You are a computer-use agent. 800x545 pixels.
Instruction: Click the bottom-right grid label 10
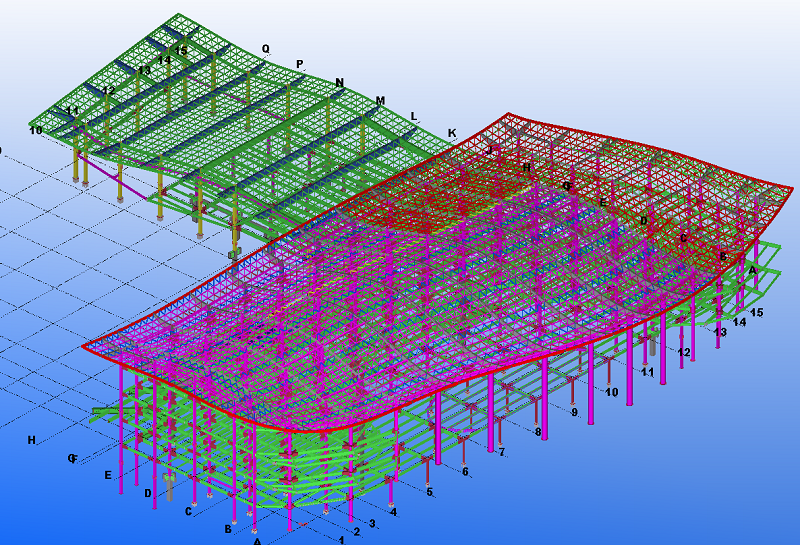pos(612,392)
